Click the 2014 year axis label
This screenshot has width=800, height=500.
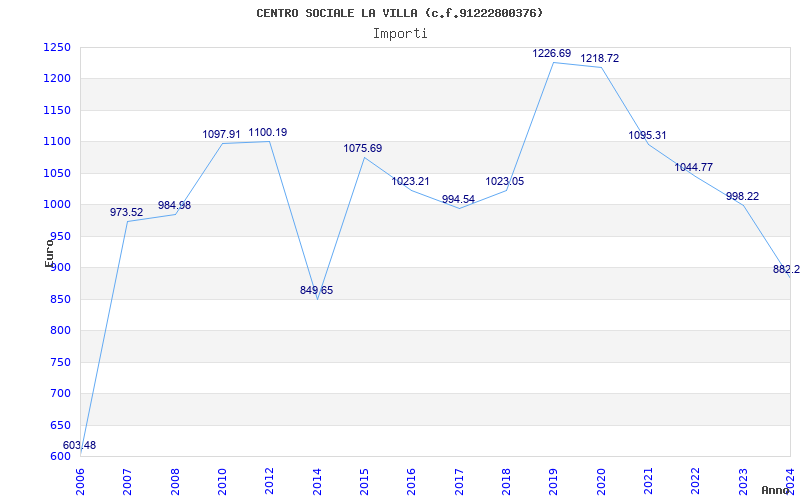pyautogui.click(x=317, y=481)
